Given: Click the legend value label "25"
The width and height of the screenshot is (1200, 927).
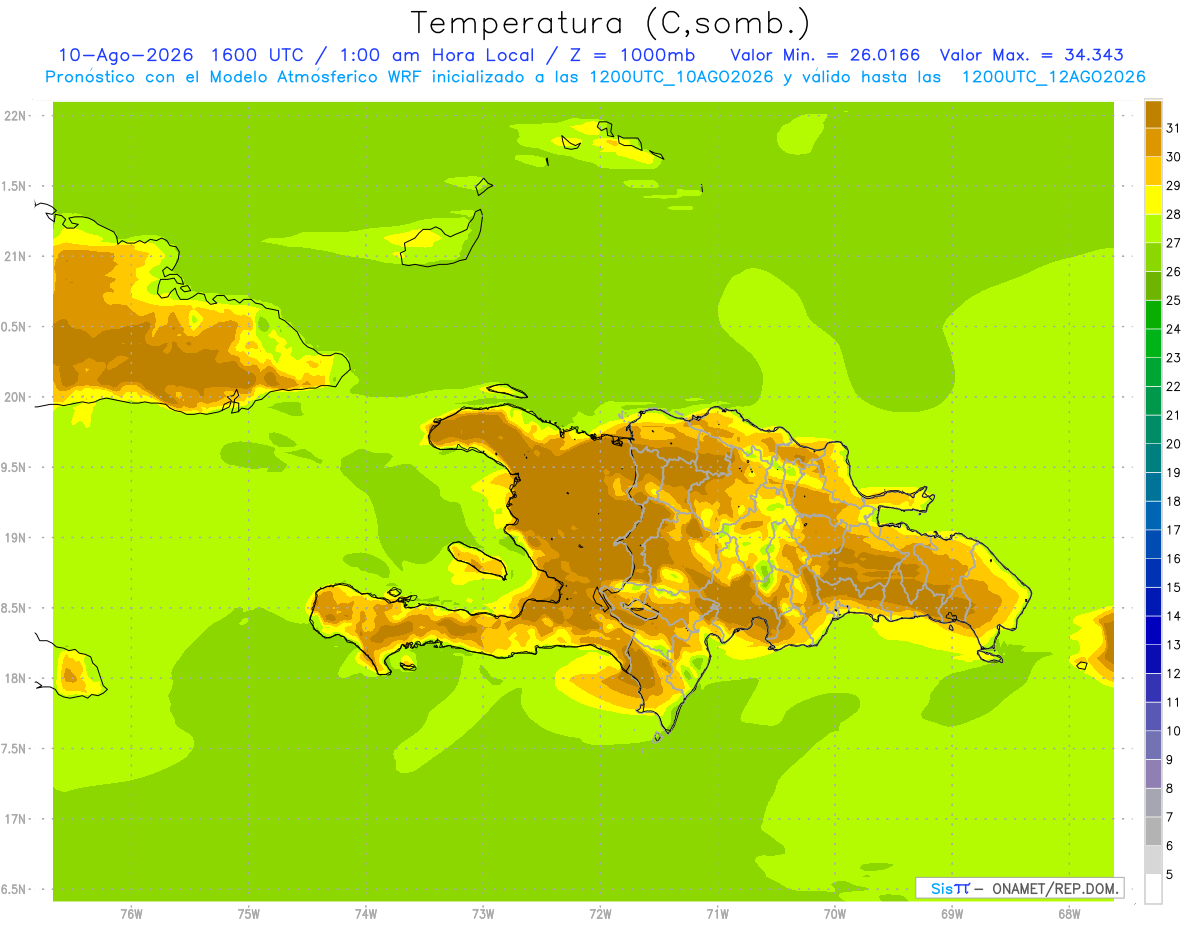Looking at the screenshot, I should click(1173, 300).
